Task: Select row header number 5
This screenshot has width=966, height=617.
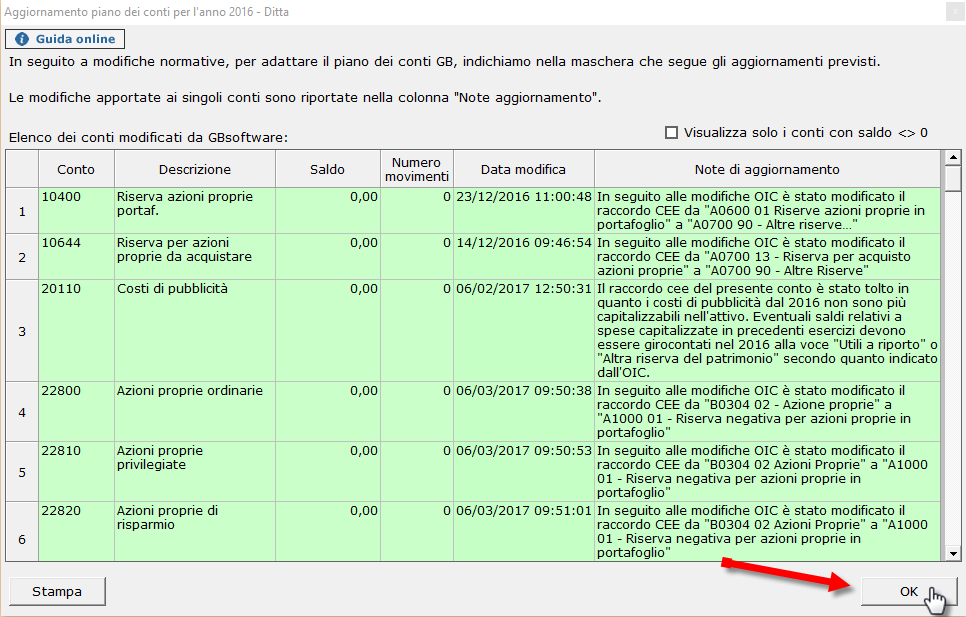Action: coord(22,472)
